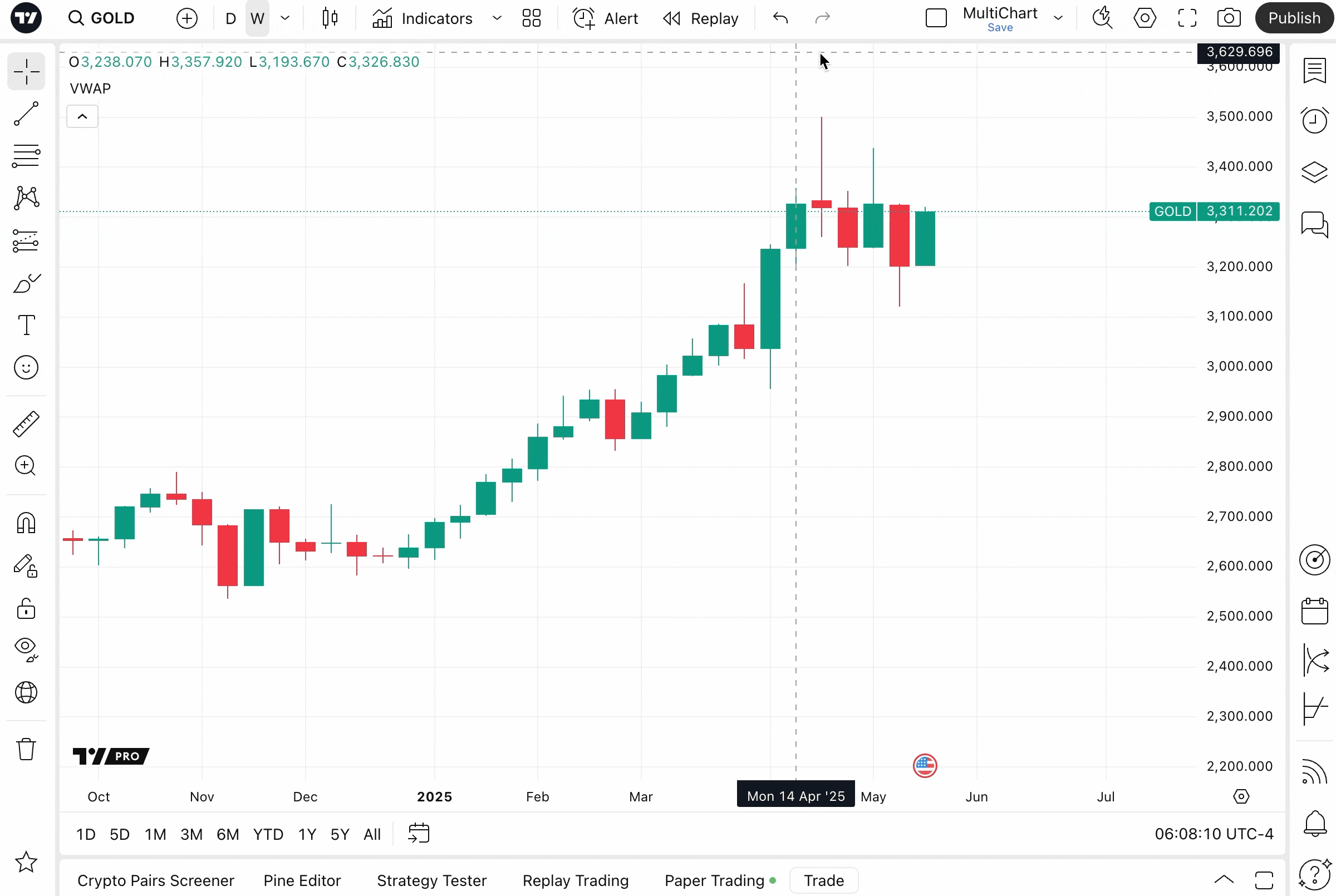Collapse the indicator legend chevron
This screenshot has height=896, width=1336.
[x=82, y=116]
